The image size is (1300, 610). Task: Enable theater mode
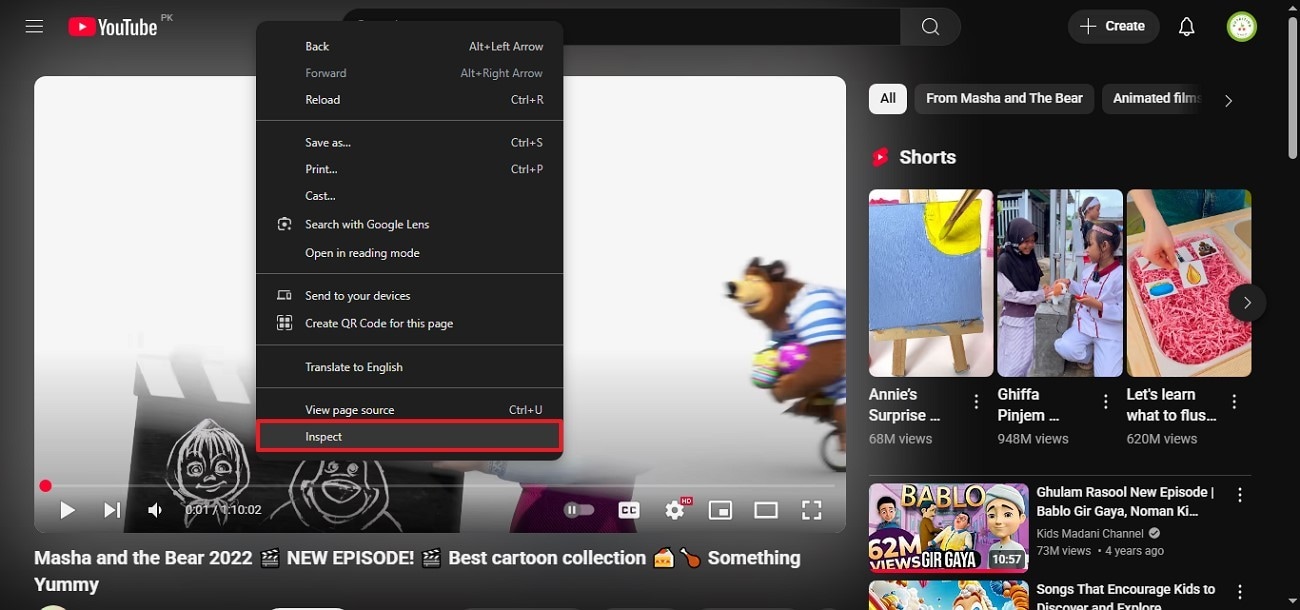tap(766, 510)
